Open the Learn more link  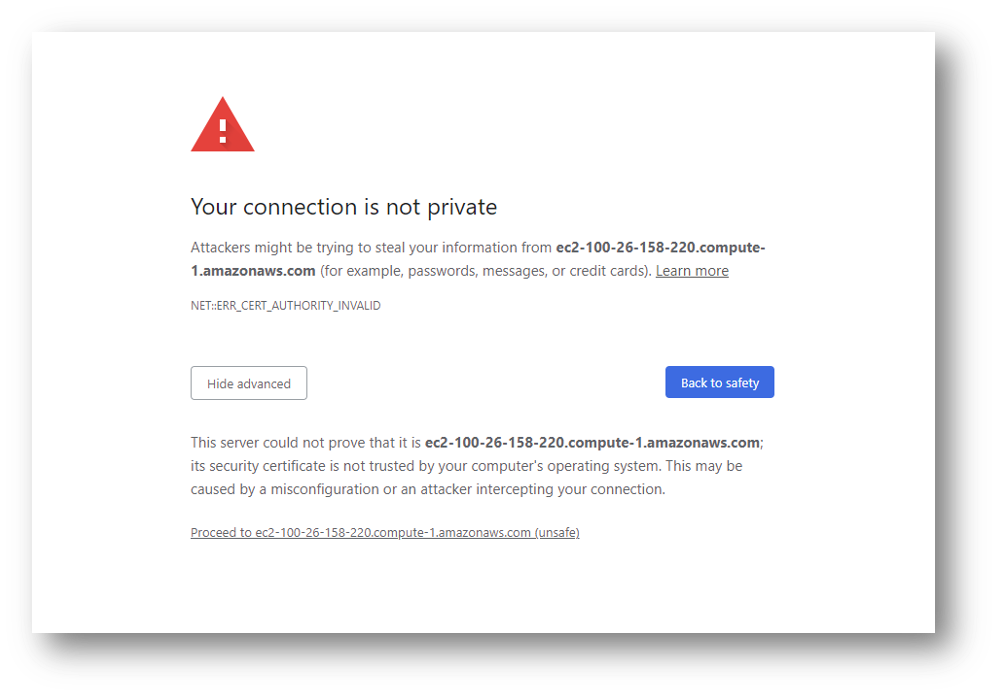point(691,270)
